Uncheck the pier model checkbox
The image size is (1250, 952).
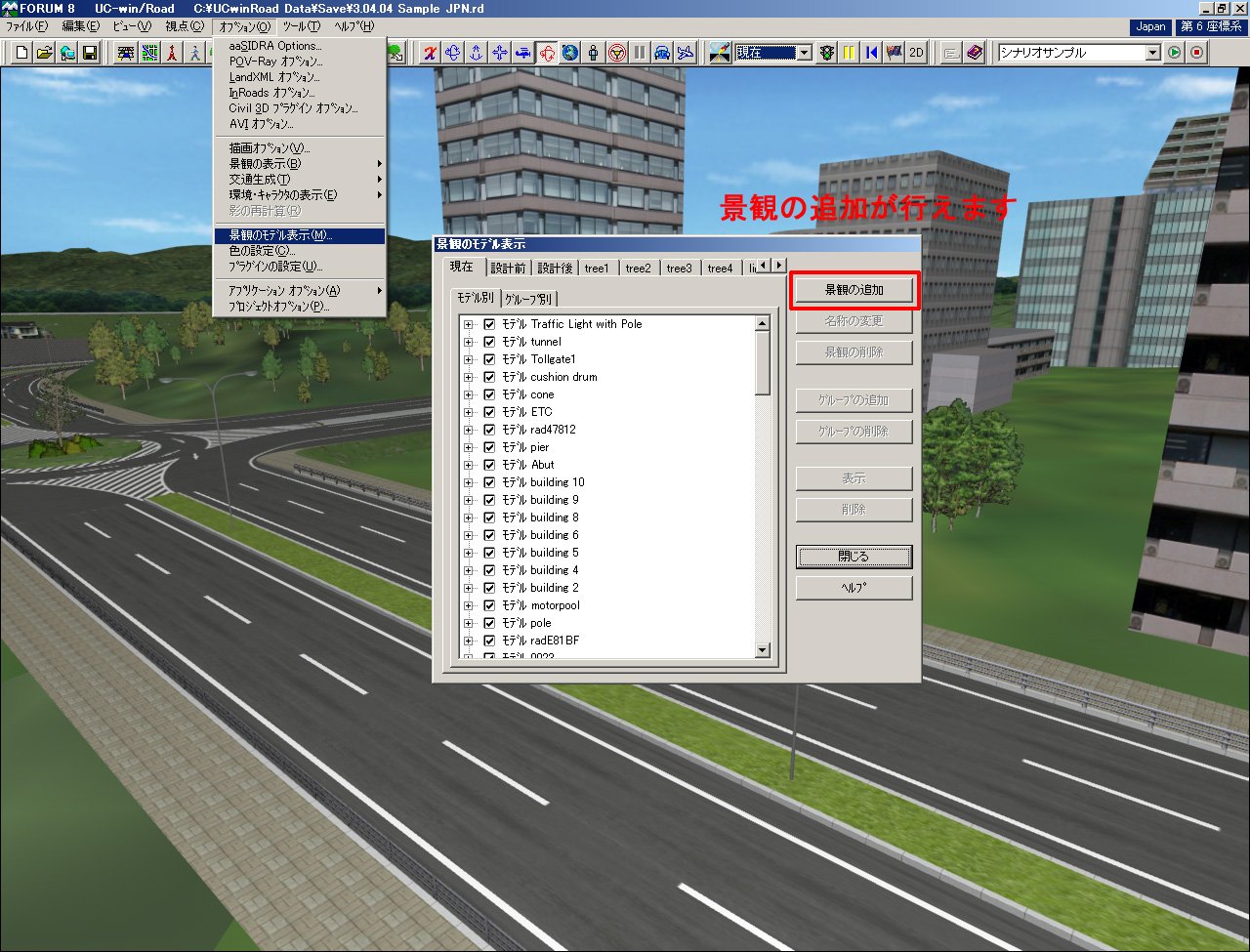pos(490,447)
